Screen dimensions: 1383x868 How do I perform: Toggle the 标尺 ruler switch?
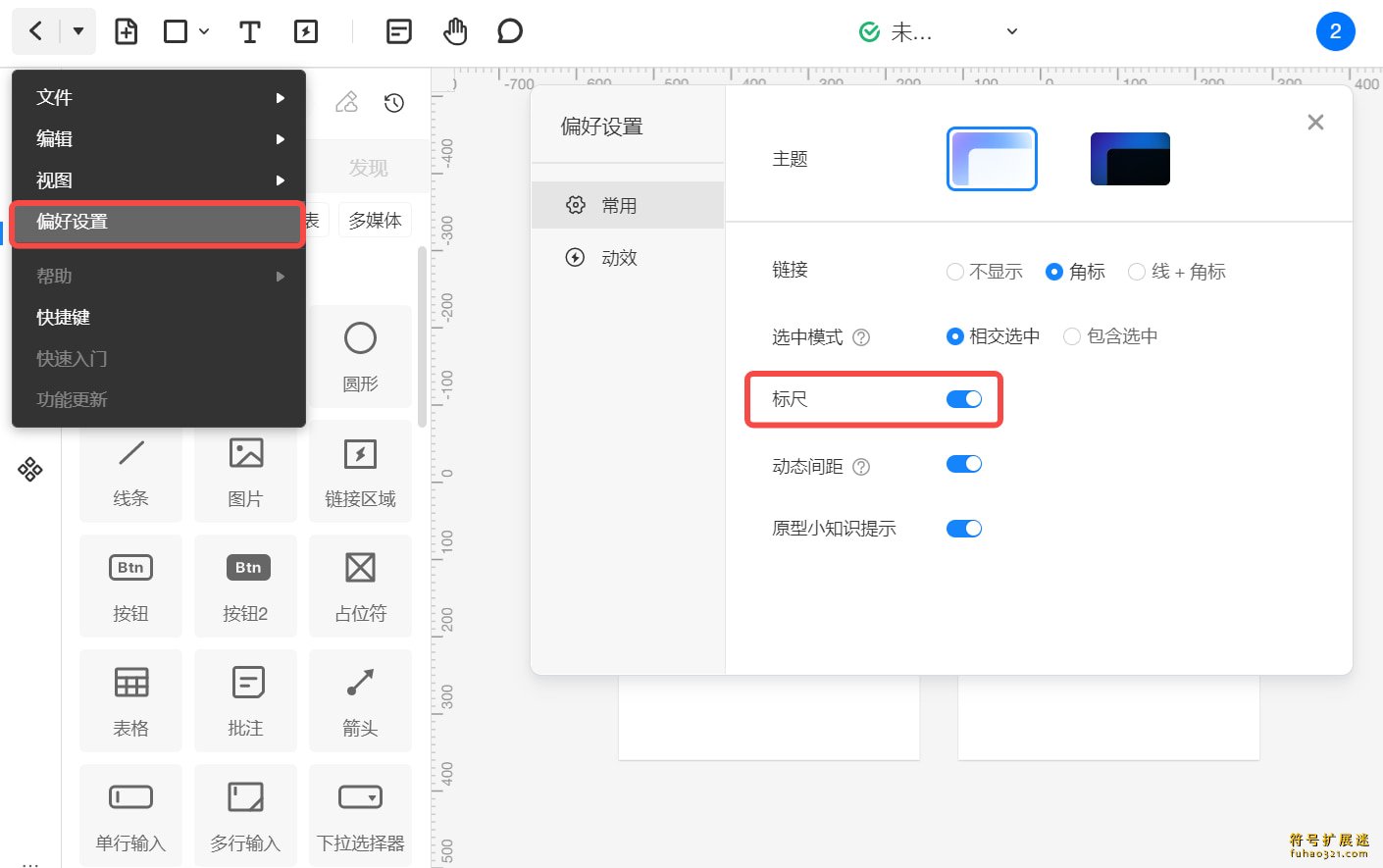pyautogui.click(x=964, y=398)
